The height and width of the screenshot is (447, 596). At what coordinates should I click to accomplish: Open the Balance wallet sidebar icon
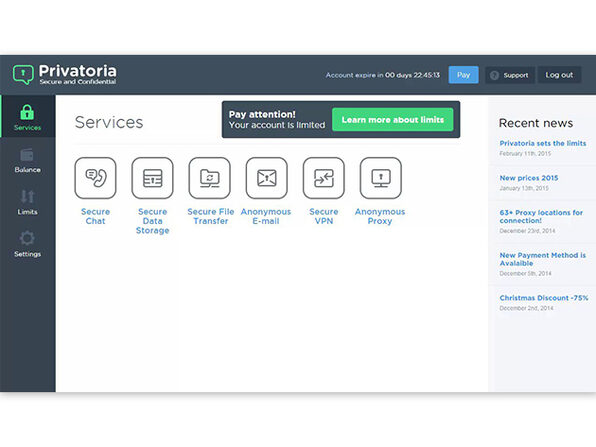(27, 155)
